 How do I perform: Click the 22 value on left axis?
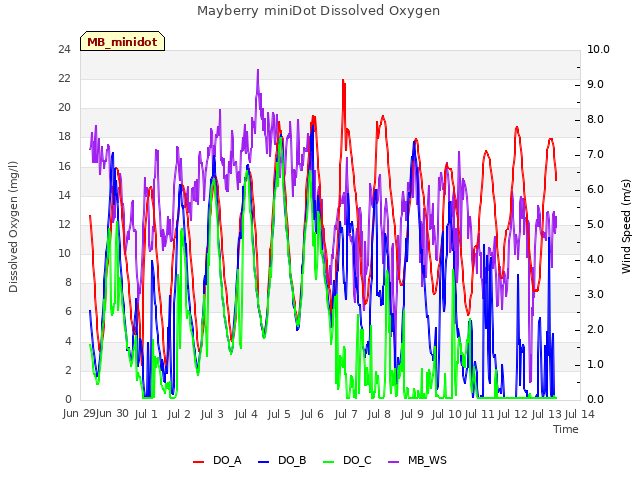tap(64, 78)
